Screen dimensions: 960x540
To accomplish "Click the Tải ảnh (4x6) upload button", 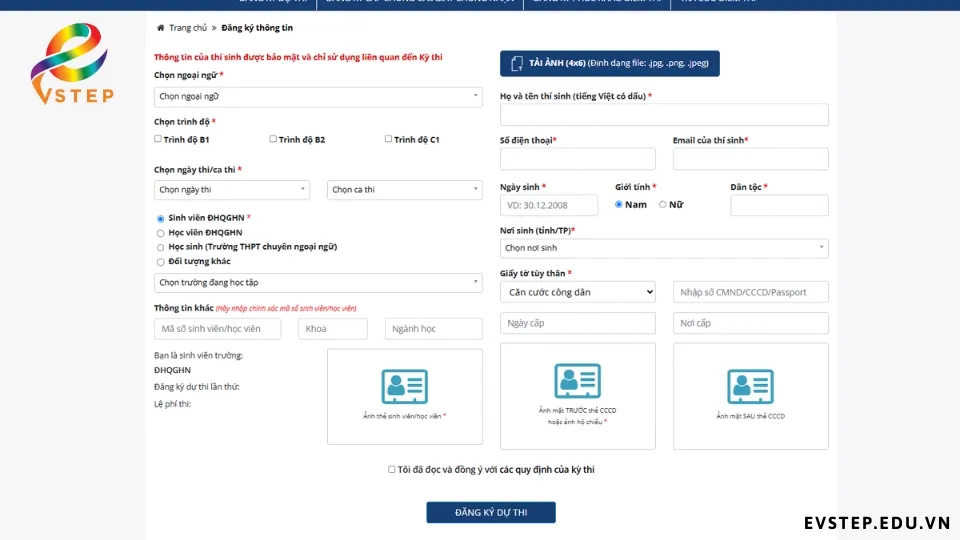I will (609, 63).
